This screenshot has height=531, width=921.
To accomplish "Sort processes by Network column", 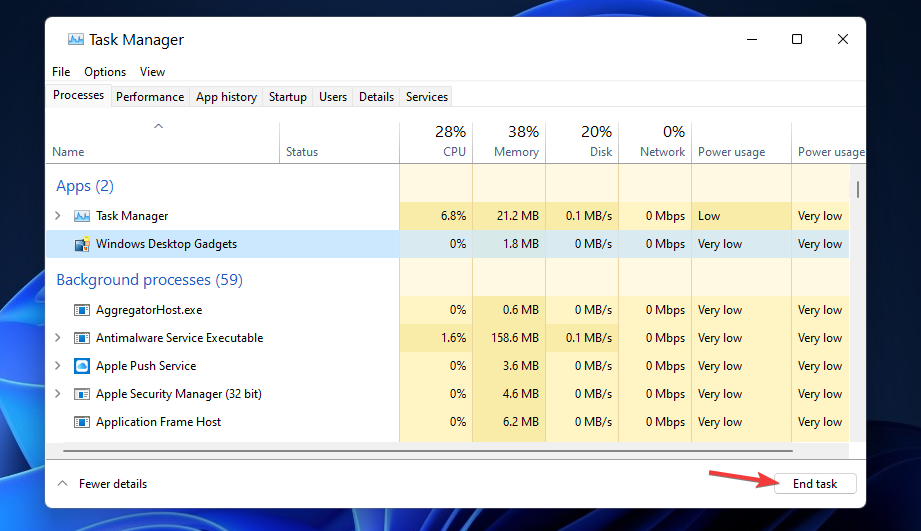I will pos(655,143).
